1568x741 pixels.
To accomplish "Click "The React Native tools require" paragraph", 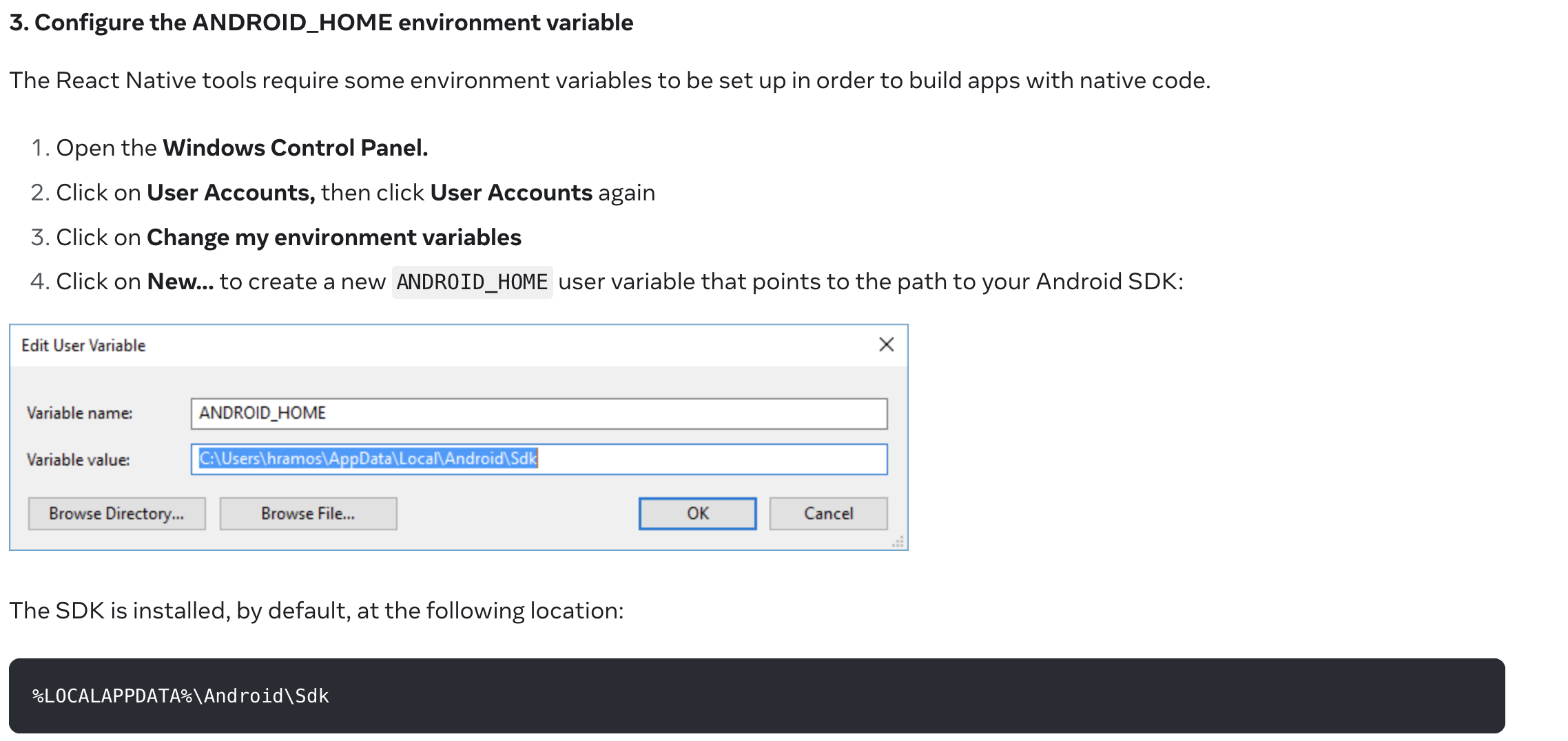I will (x=610, y=81).
